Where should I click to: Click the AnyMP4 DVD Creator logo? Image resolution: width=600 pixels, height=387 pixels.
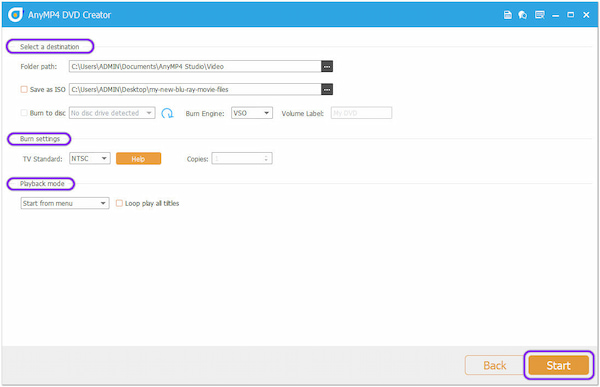click(x=15, y=15)
